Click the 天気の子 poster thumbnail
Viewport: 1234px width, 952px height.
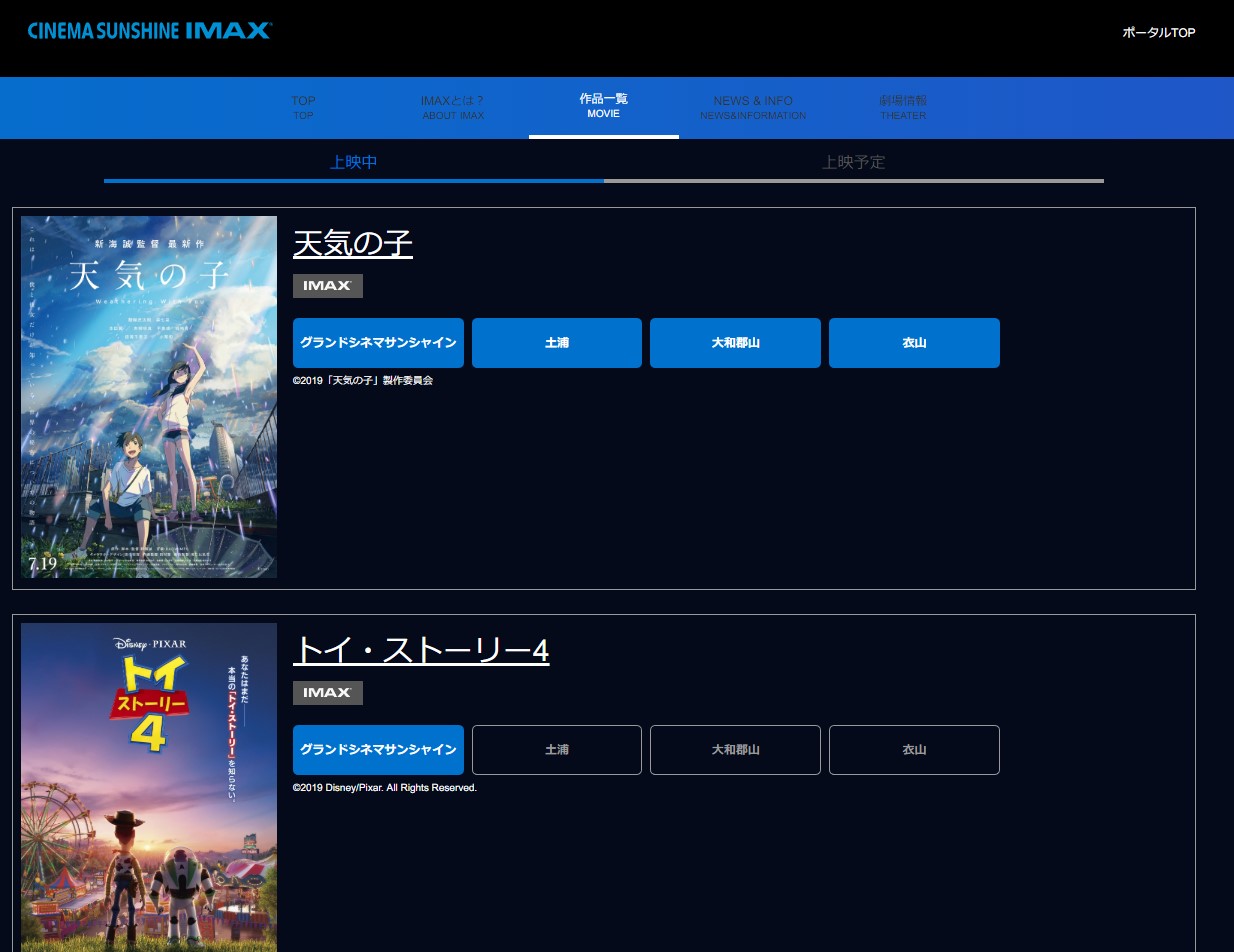pyautogui.click(x=149, y=397)
